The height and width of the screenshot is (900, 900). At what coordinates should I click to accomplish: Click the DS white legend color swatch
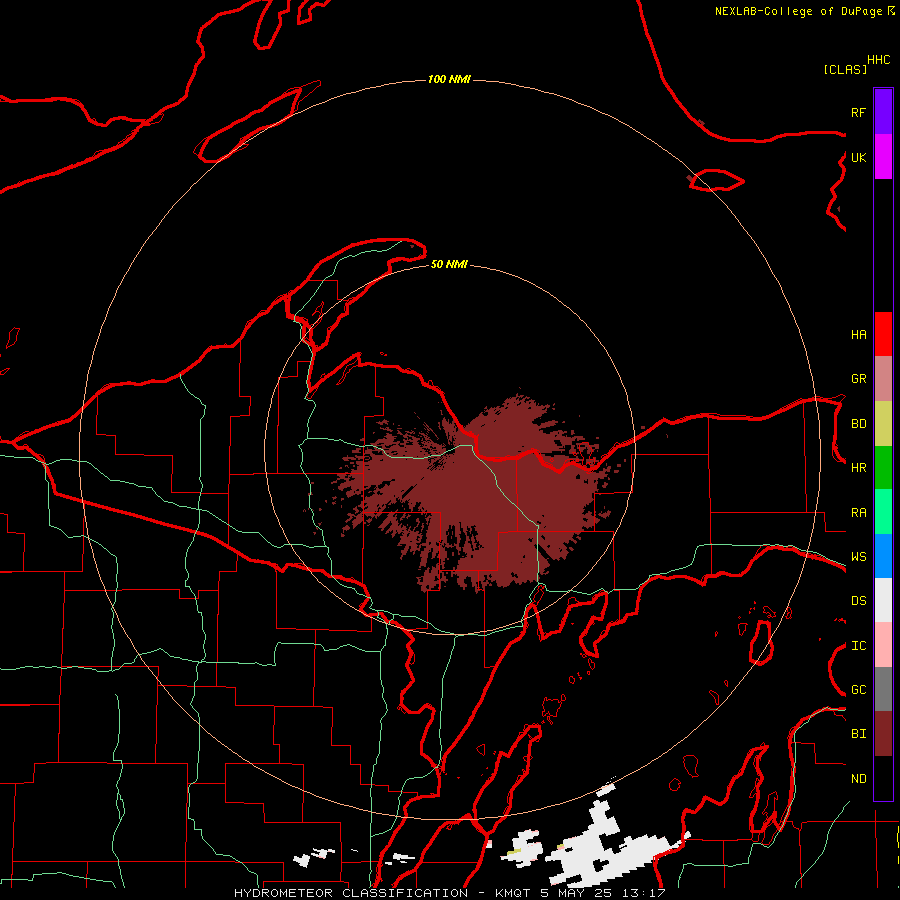pos(883,600)
